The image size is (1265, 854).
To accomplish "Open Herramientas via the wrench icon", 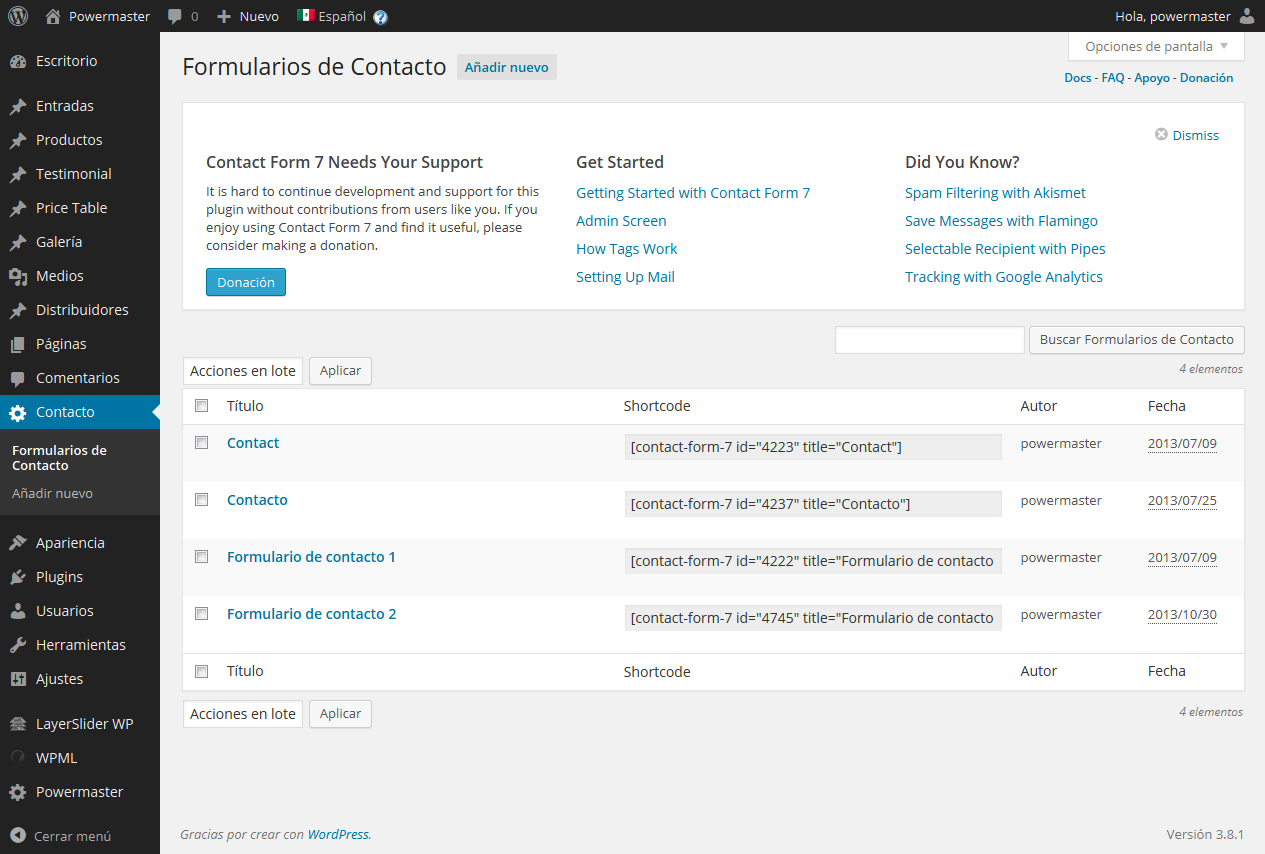I will pos(18,645).
